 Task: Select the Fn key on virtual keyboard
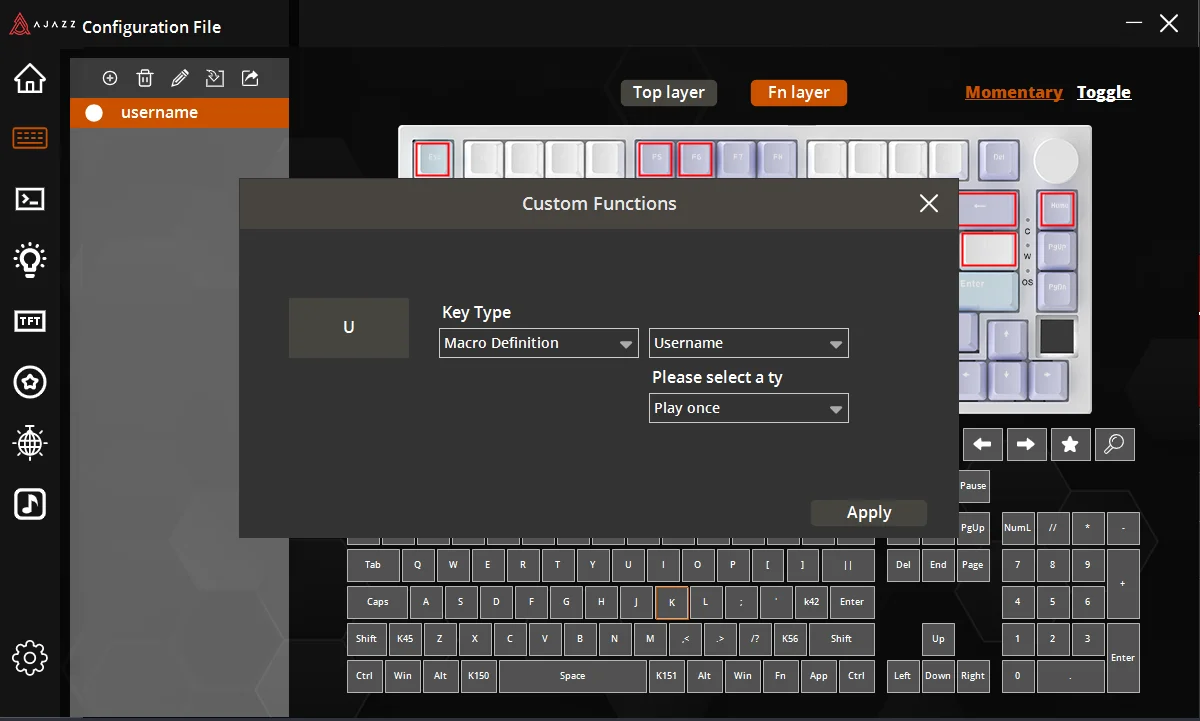coord(780,676)
